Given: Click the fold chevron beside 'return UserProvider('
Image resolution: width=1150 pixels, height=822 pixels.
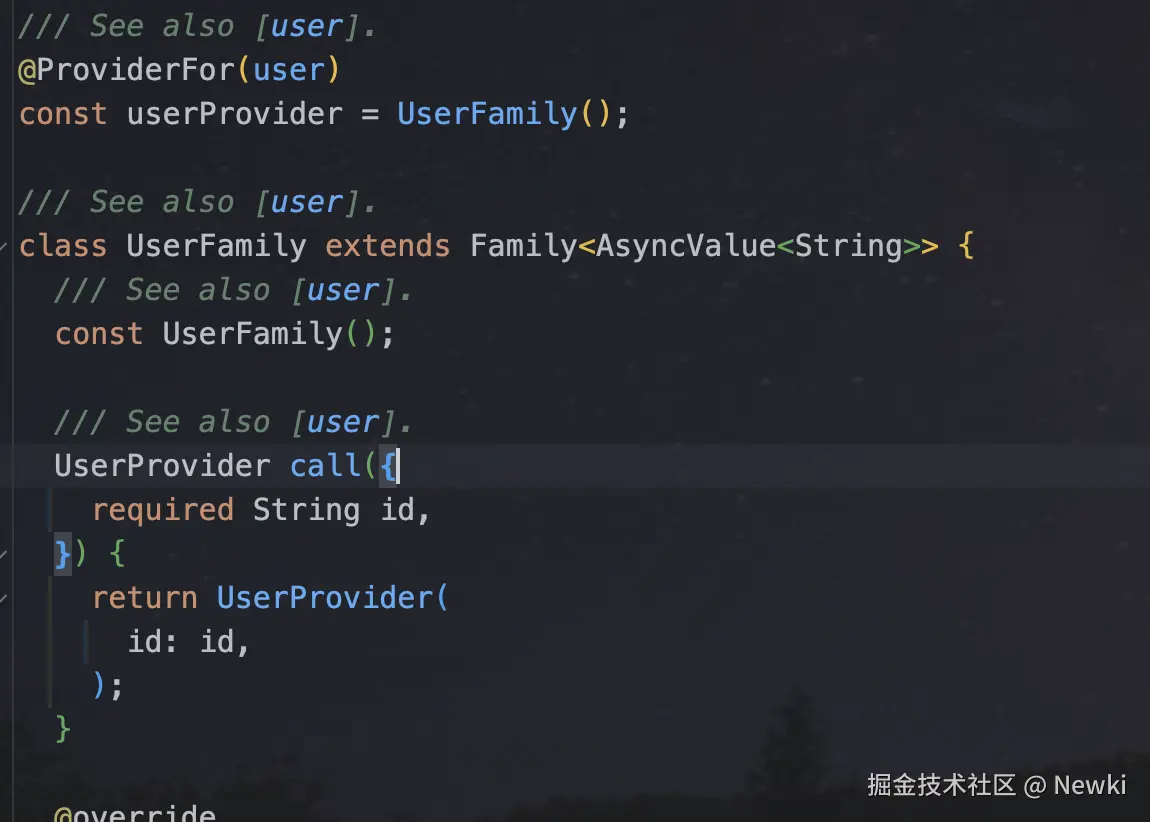Looking at the screenshot, I should coord(5,598).
